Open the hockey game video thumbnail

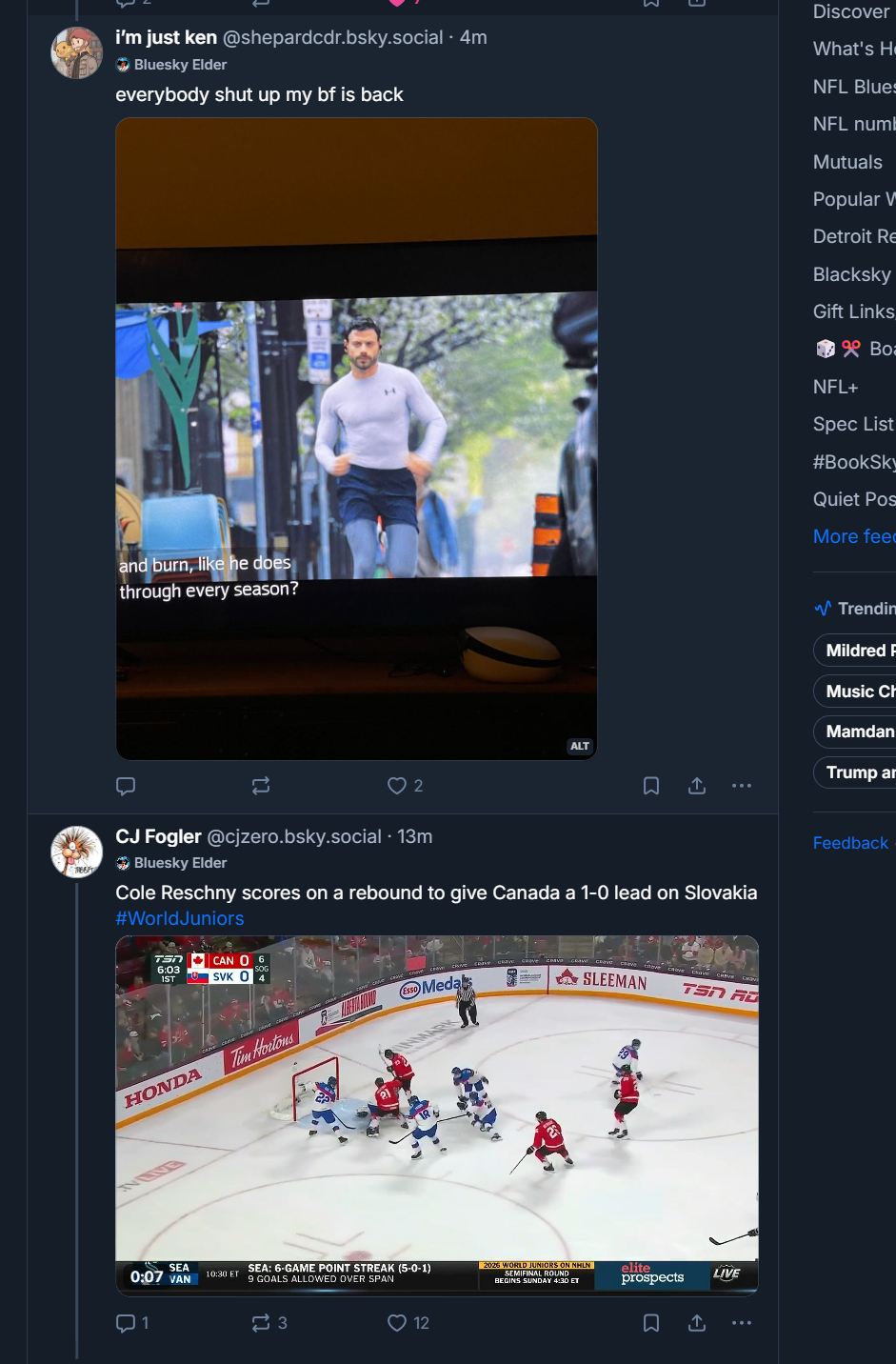point(437,1114)
